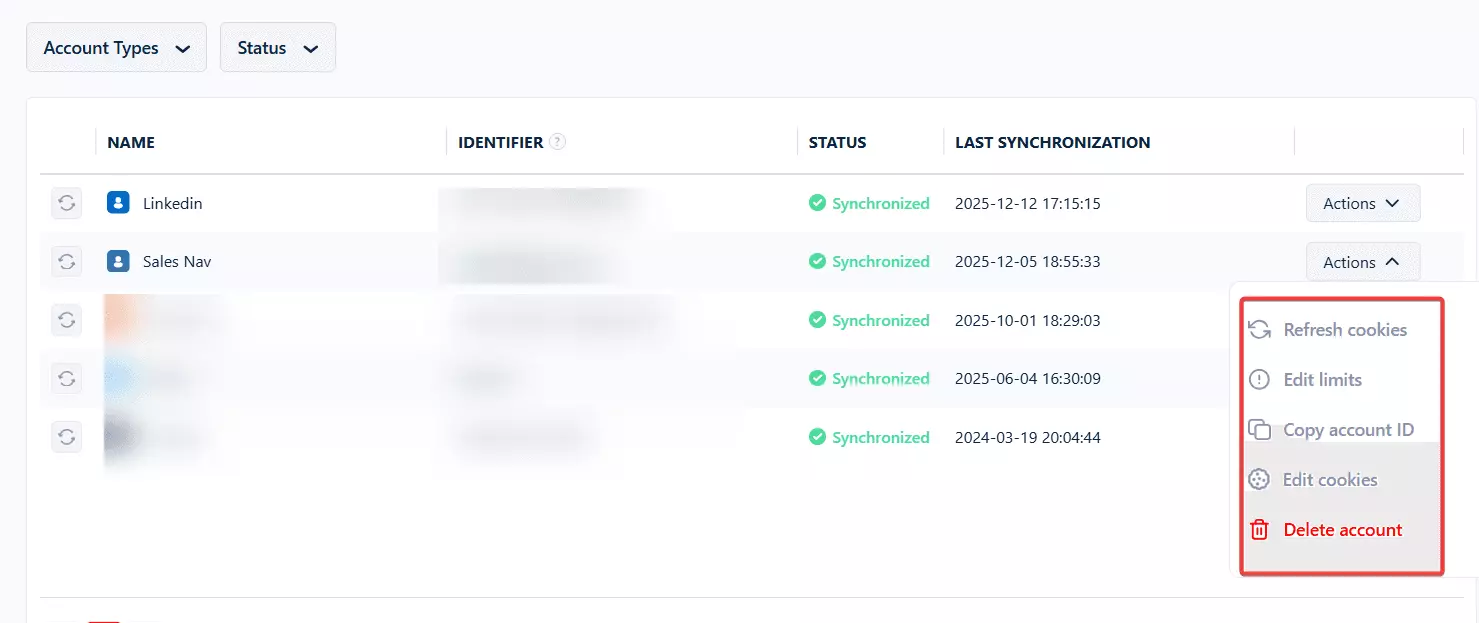Click Delete account to remove the Sales Nav account
Screen dimensions: 1479x623
pos(1342,529)
